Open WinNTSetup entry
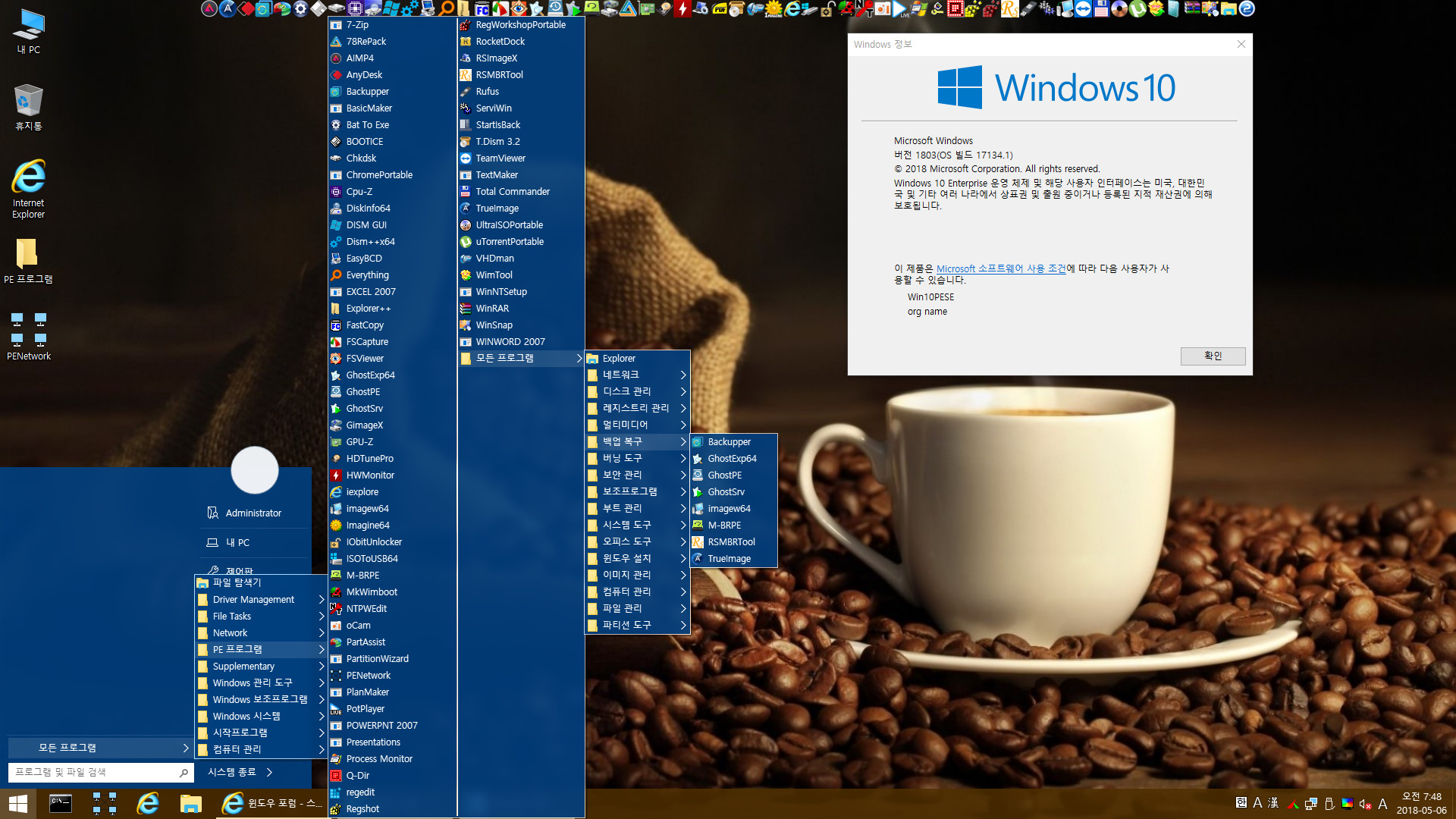The image size is (1456, 819). coord(521,292)
